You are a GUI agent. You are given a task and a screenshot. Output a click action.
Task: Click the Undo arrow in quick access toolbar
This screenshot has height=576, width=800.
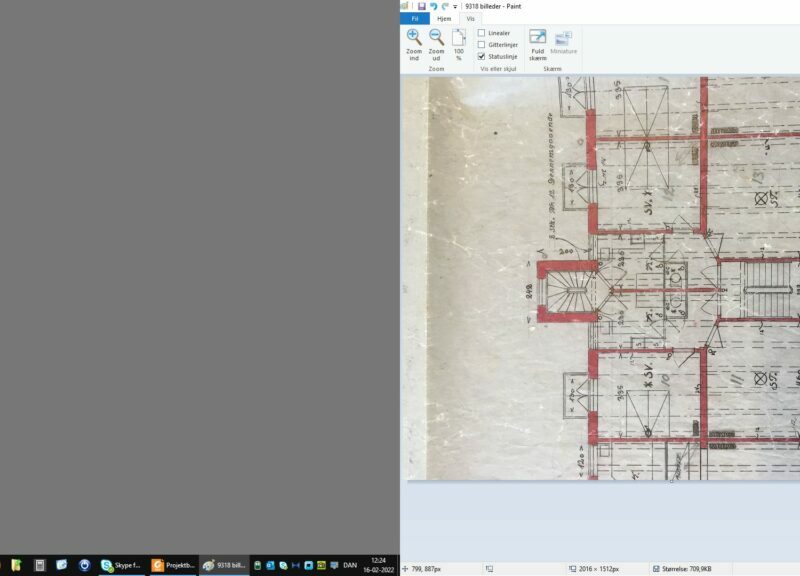coord(433,6)
